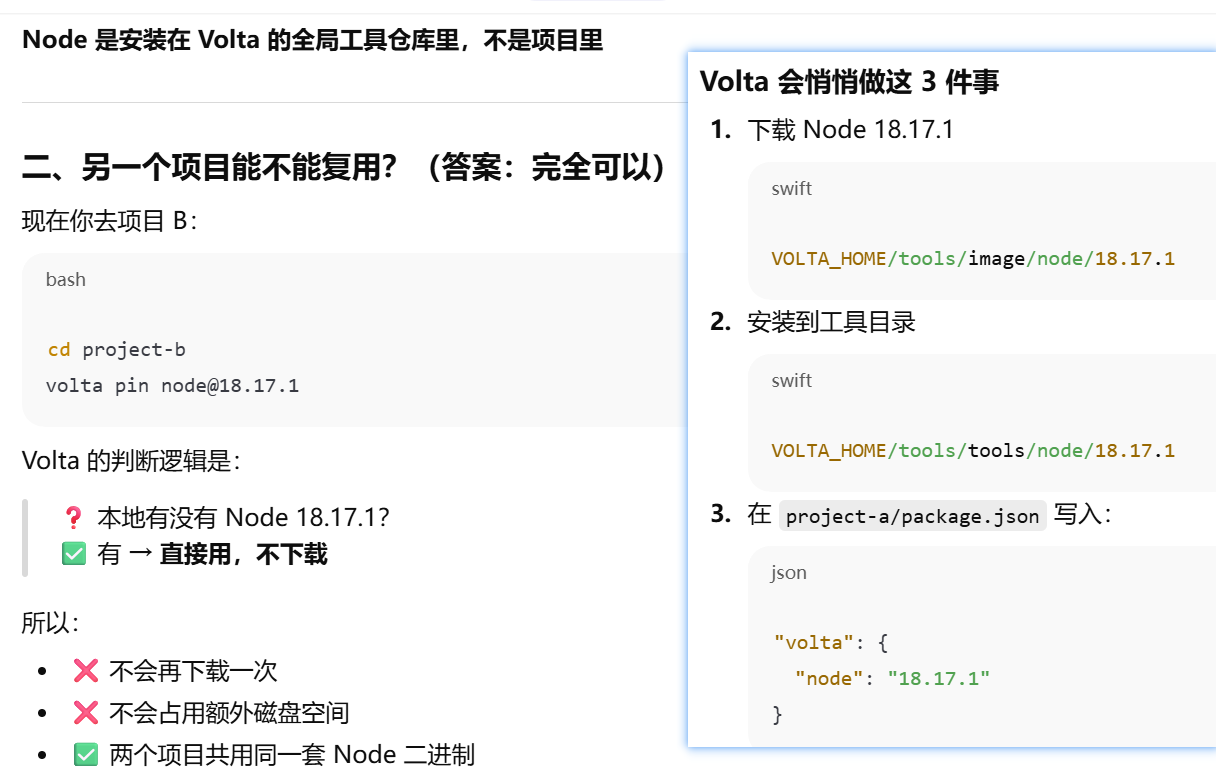Click "swift" label above the tools/node path
1216x773 pixels.
point(792,381)
